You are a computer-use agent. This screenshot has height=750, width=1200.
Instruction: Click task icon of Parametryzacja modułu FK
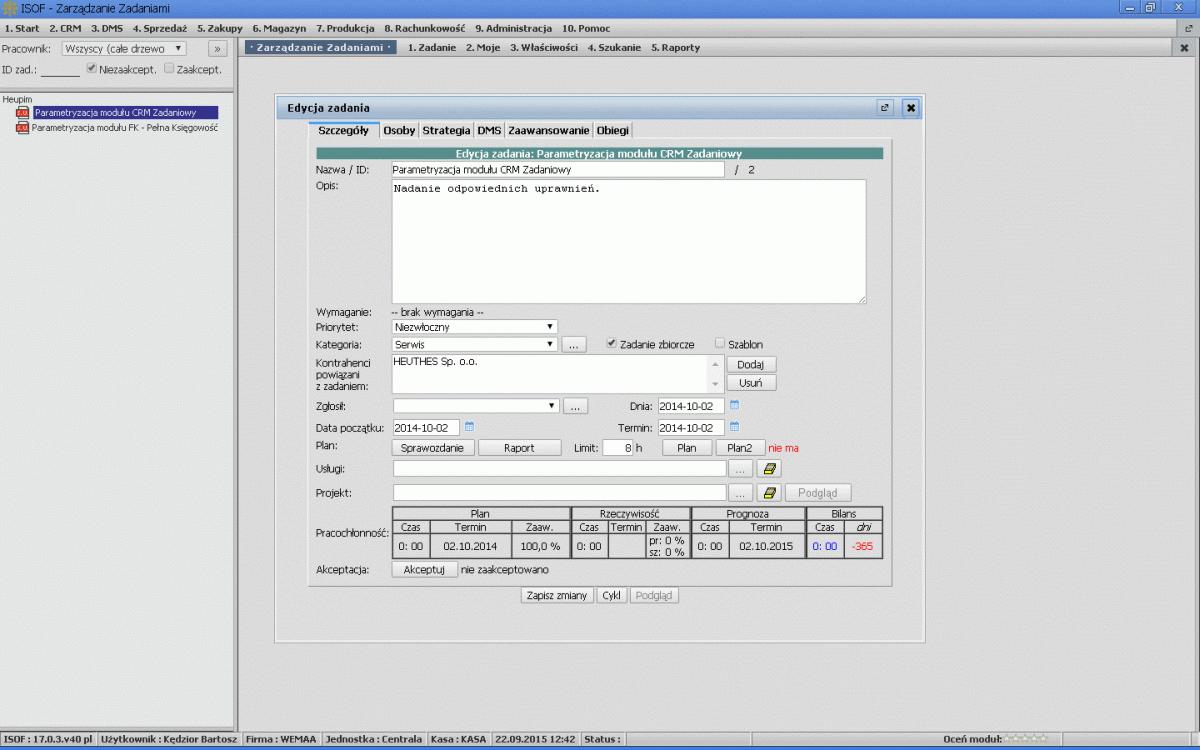(x=23, y=128)
